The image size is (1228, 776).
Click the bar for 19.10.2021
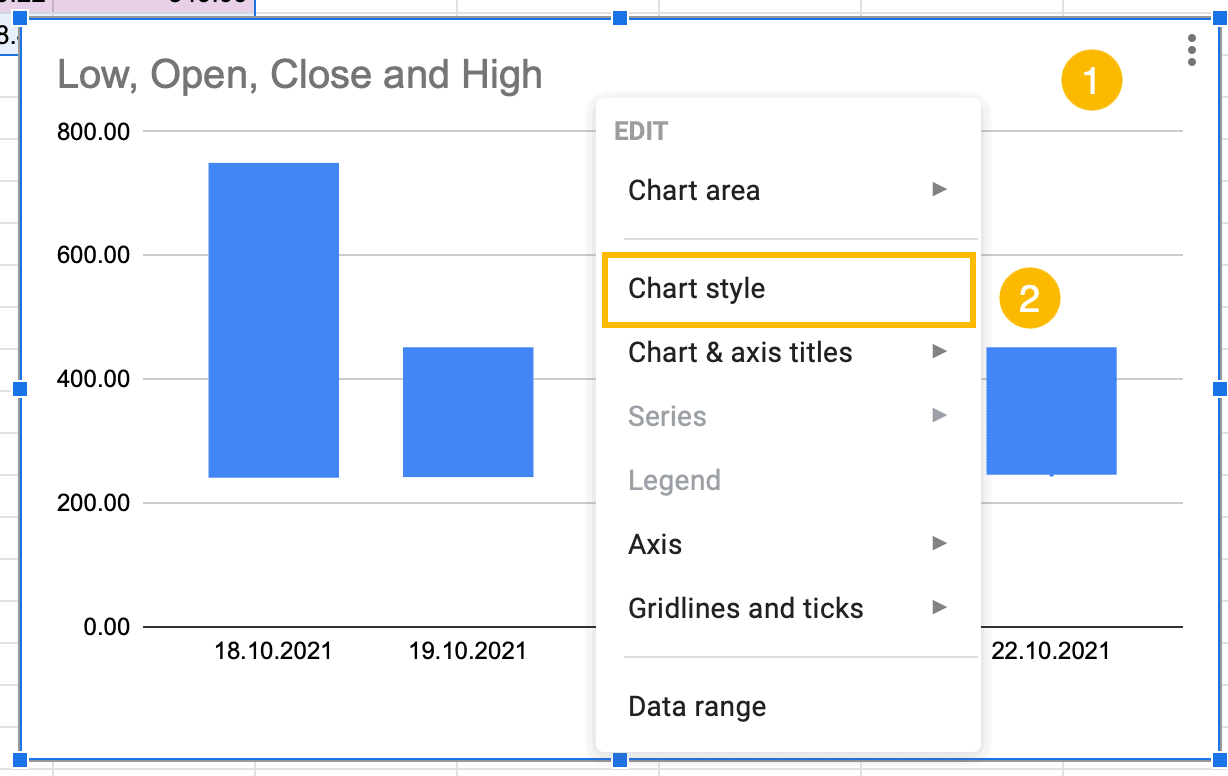point(468,410)
